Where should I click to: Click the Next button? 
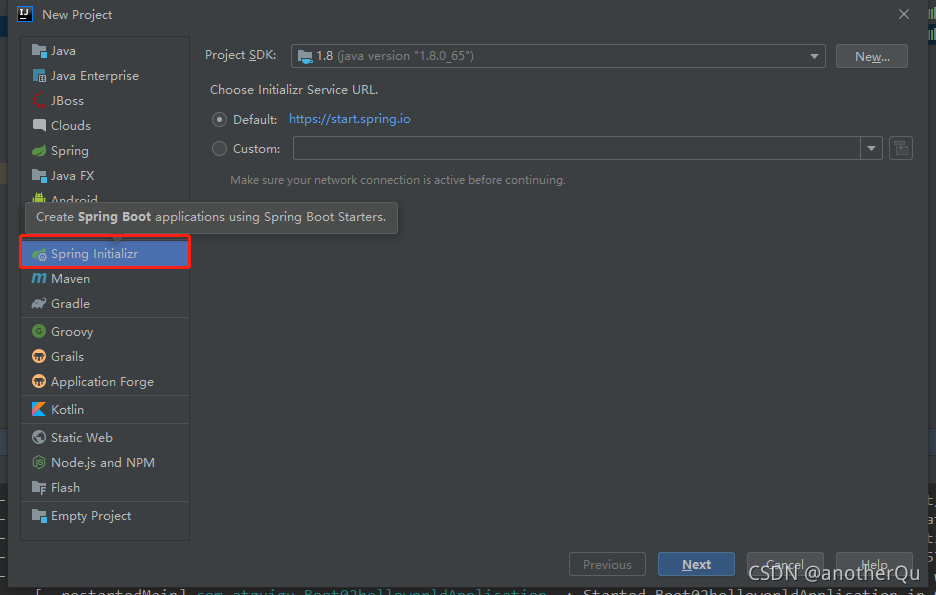tap(696, 565)
